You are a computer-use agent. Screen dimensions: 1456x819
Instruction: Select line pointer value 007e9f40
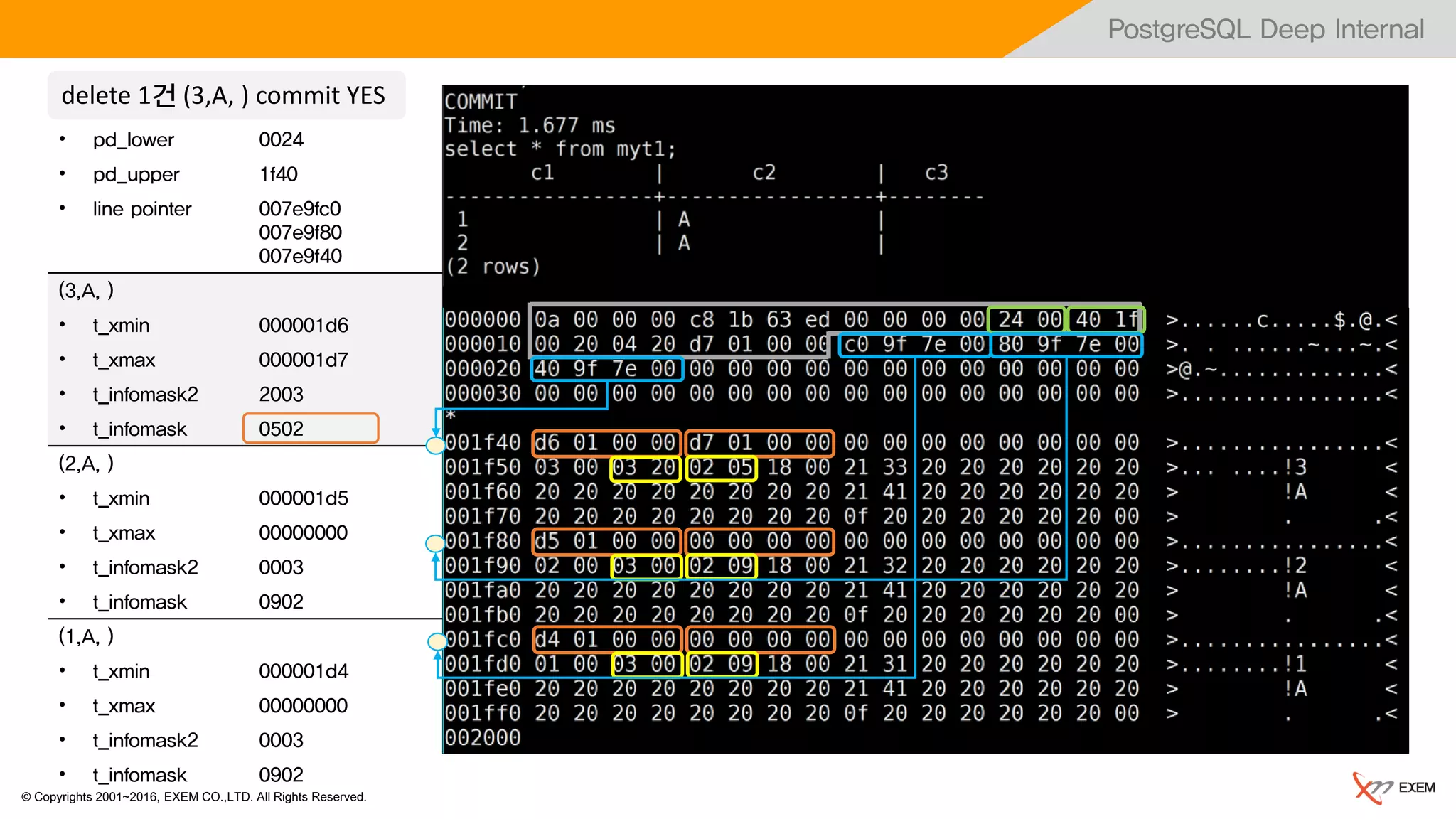(x=300, y=256)
